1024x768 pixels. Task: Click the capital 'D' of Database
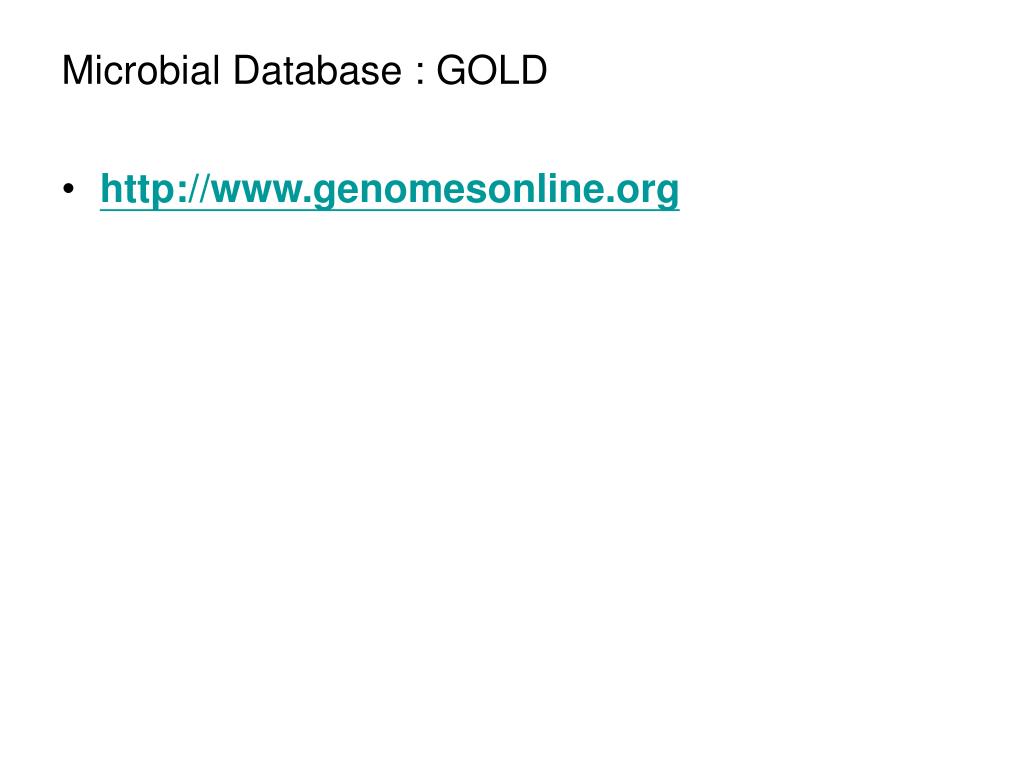(x=246, y=70)
